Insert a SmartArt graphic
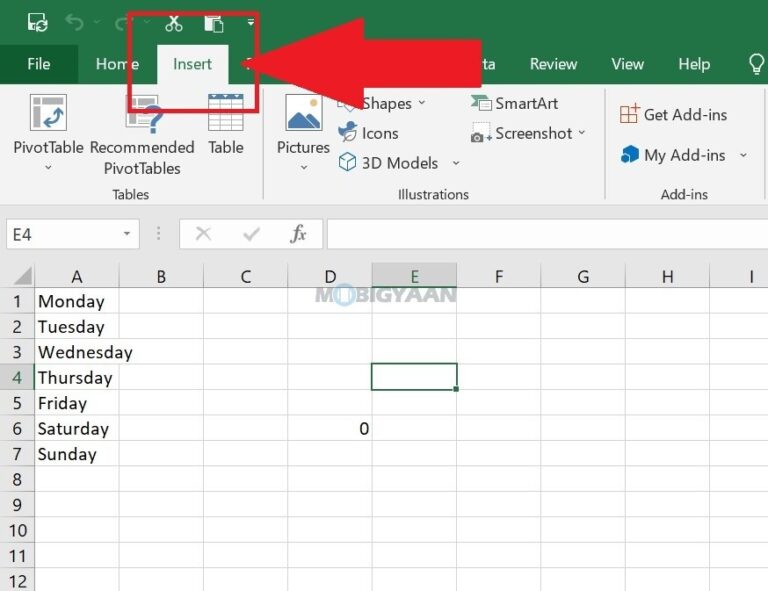The width and height of the screenshot is (768, 591). [x=515, y=103]
